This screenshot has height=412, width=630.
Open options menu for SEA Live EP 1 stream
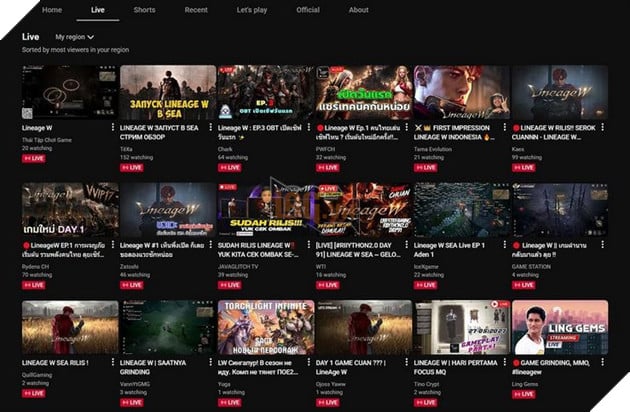pyautogui.click(x=505, y=245)
